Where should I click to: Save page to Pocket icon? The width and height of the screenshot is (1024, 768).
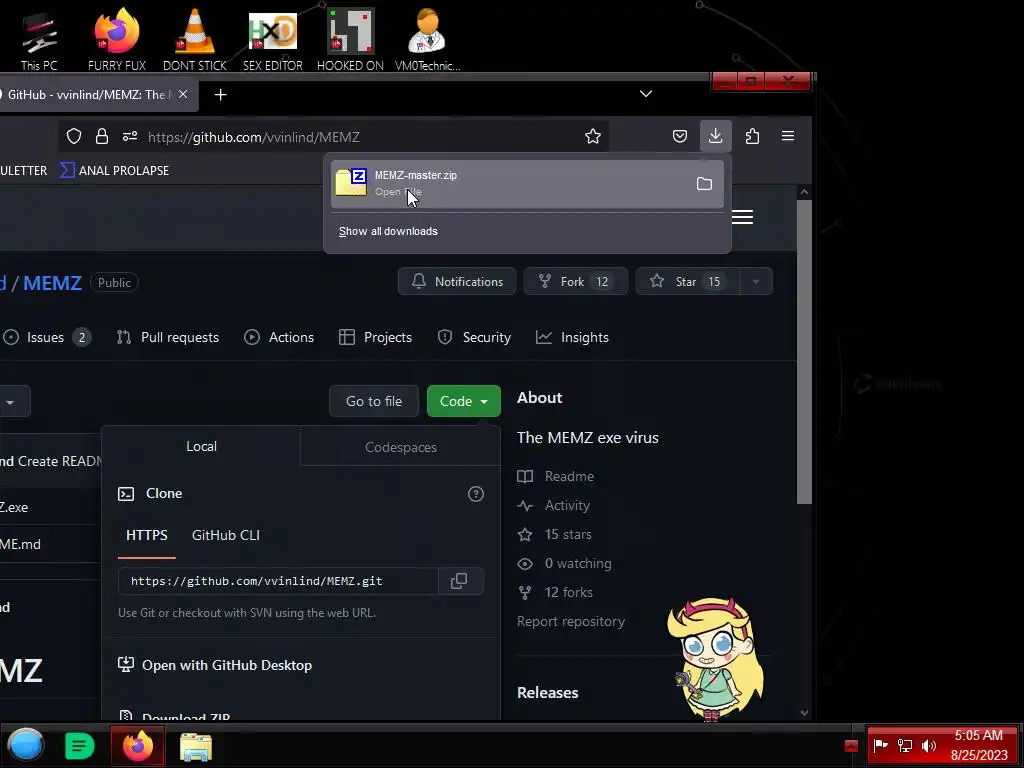point(680,136)
